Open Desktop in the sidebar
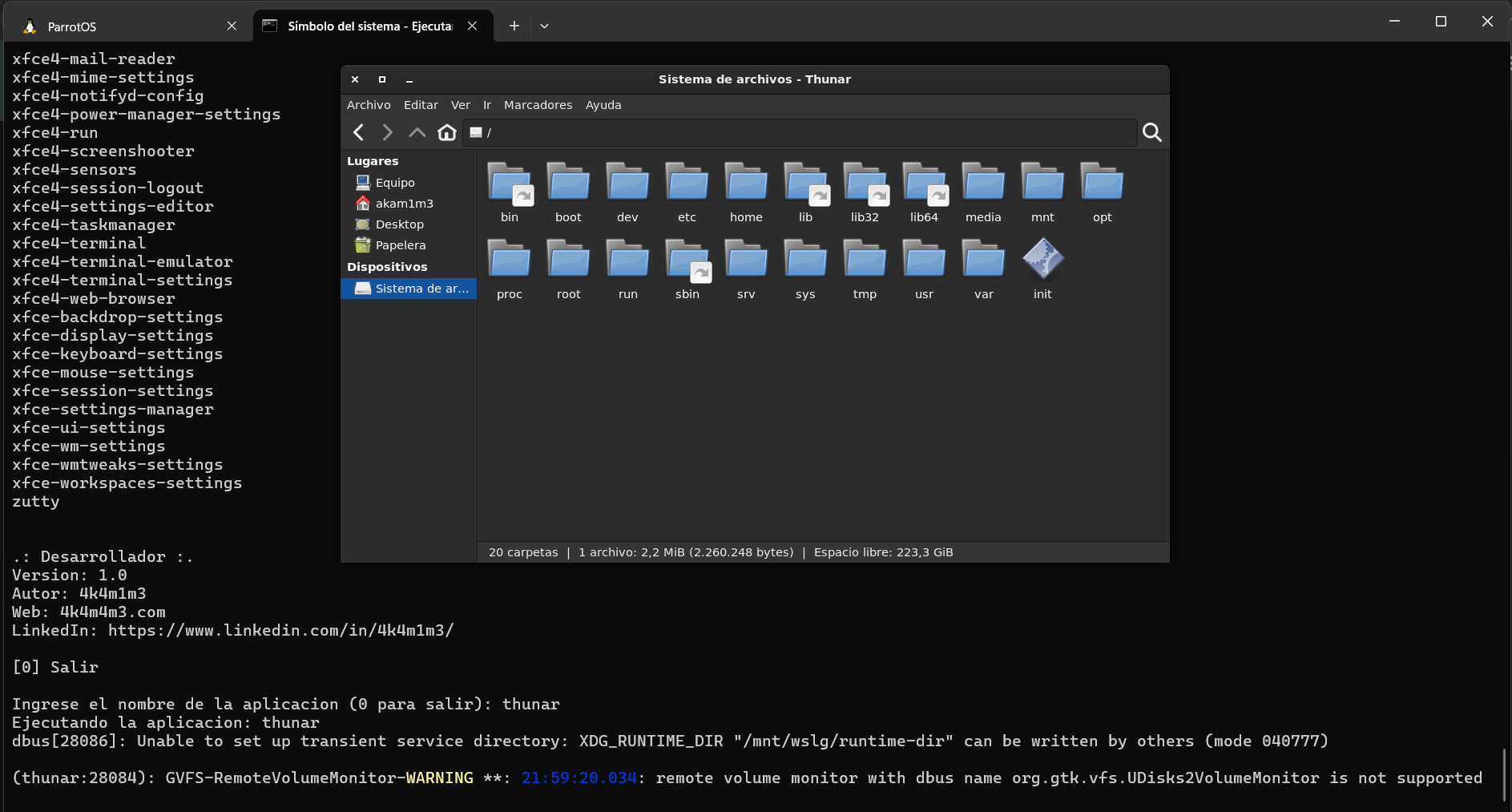Viewport: 1512px width, 812px height. (x=409, y=224)
